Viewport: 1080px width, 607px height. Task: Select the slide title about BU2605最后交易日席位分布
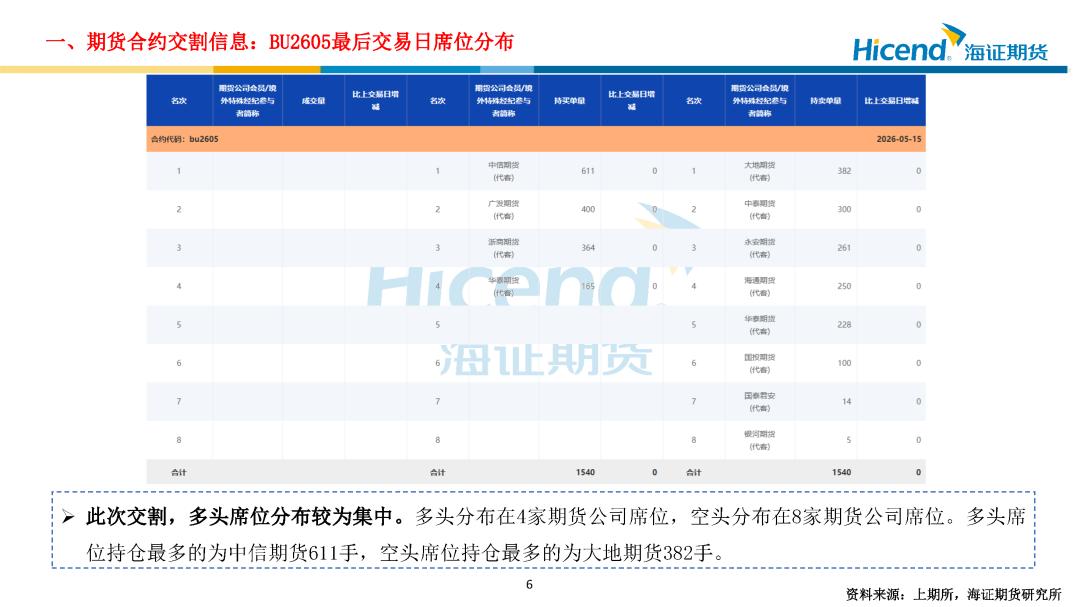[x=280, y=42]
